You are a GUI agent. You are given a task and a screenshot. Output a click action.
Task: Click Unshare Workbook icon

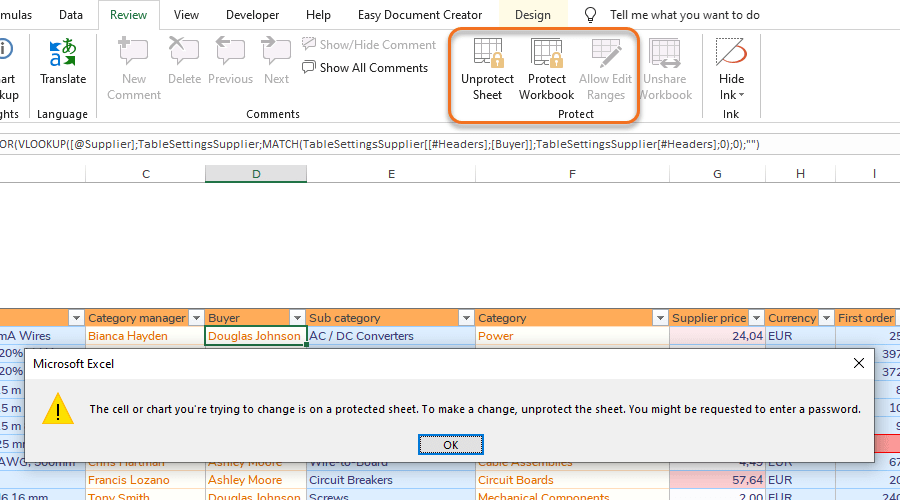coord(665,53)
